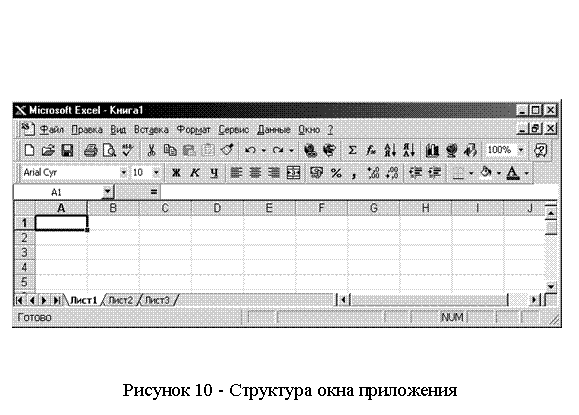Apply Percent style icon
579x415 pixels.
(336, 172)
